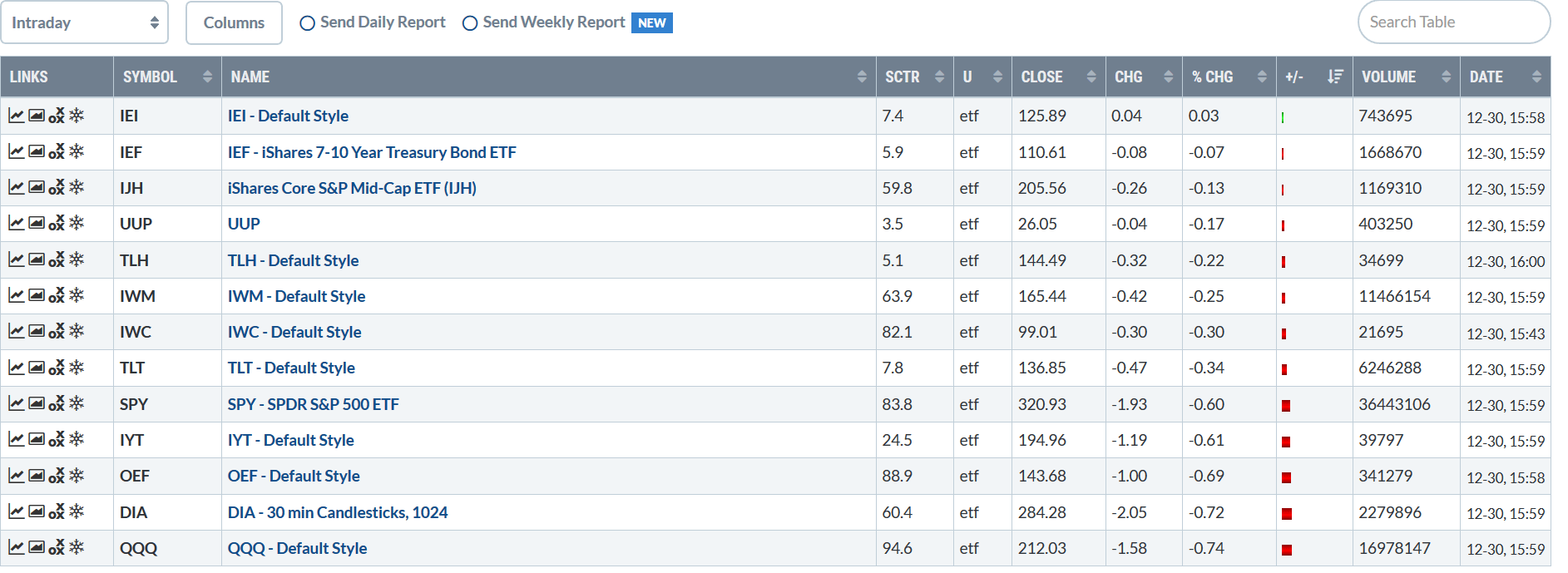Image resolution: width=1568 pixels, height=573 pixels.
Task: Open the Intraday period dropdown
Action: click(x=85, y=22)
